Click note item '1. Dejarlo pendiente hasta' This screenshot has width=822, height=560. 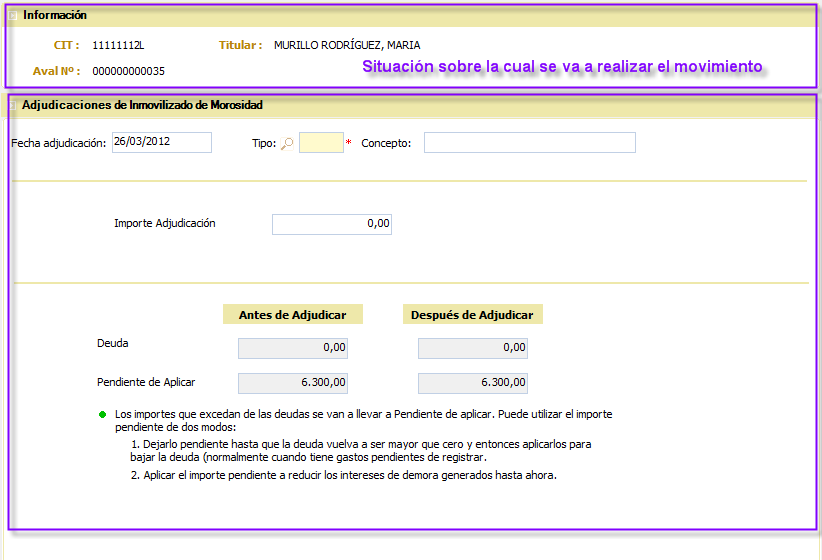coord(361,450)
